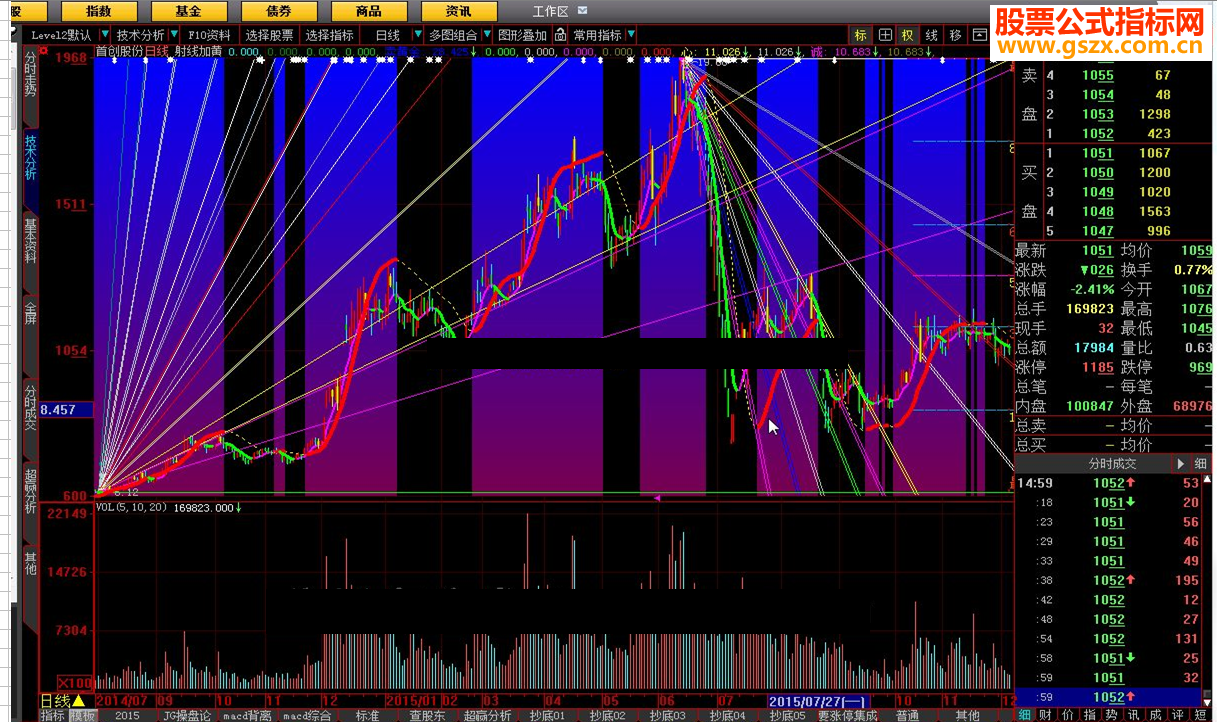
Task: Toggle the crosshair grid icon
Action: tap(884, 35)
